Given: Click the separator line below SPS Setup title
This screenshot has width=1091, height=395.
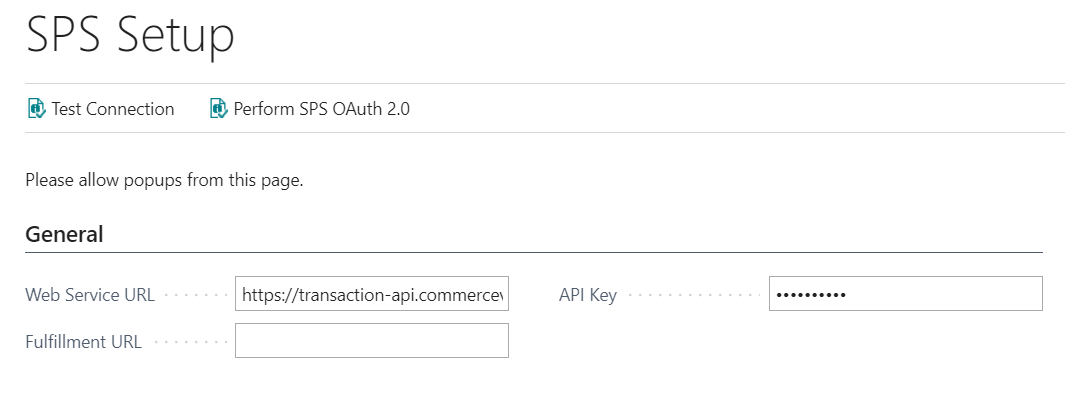Looking at the screenshot, I should 545,84.
